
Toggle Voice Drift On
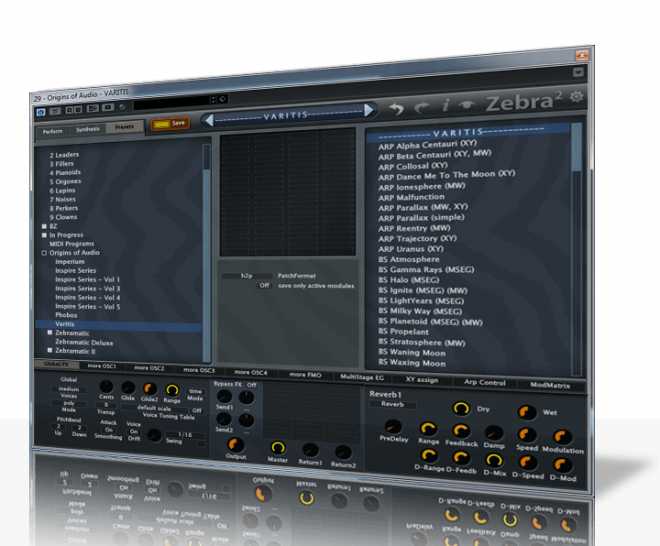tap(134, 432)
